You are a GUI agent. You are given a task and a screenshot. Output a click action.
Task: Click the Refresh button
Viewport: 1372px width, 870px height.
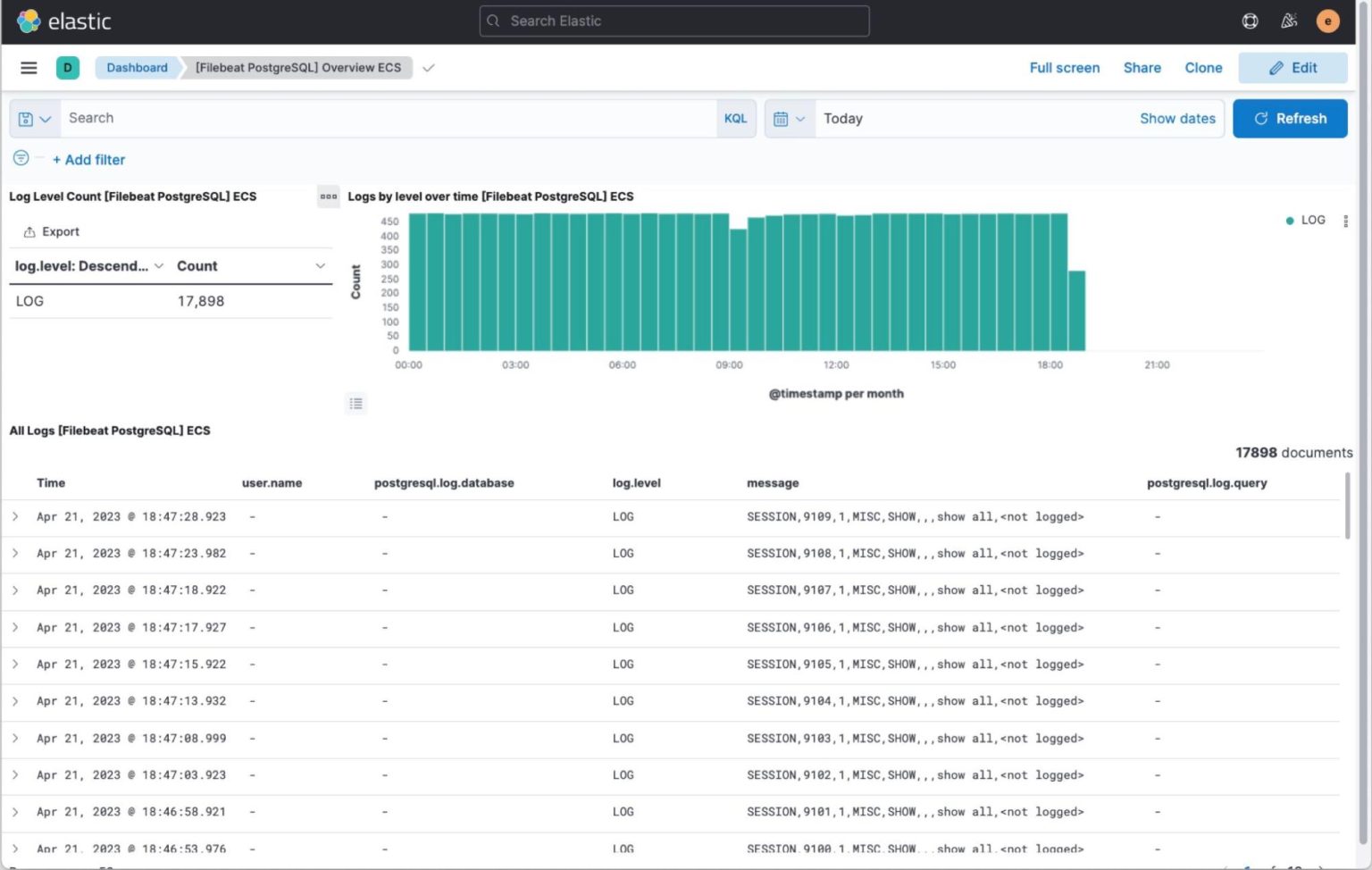pyautogui.click(x=1290, y=118)
